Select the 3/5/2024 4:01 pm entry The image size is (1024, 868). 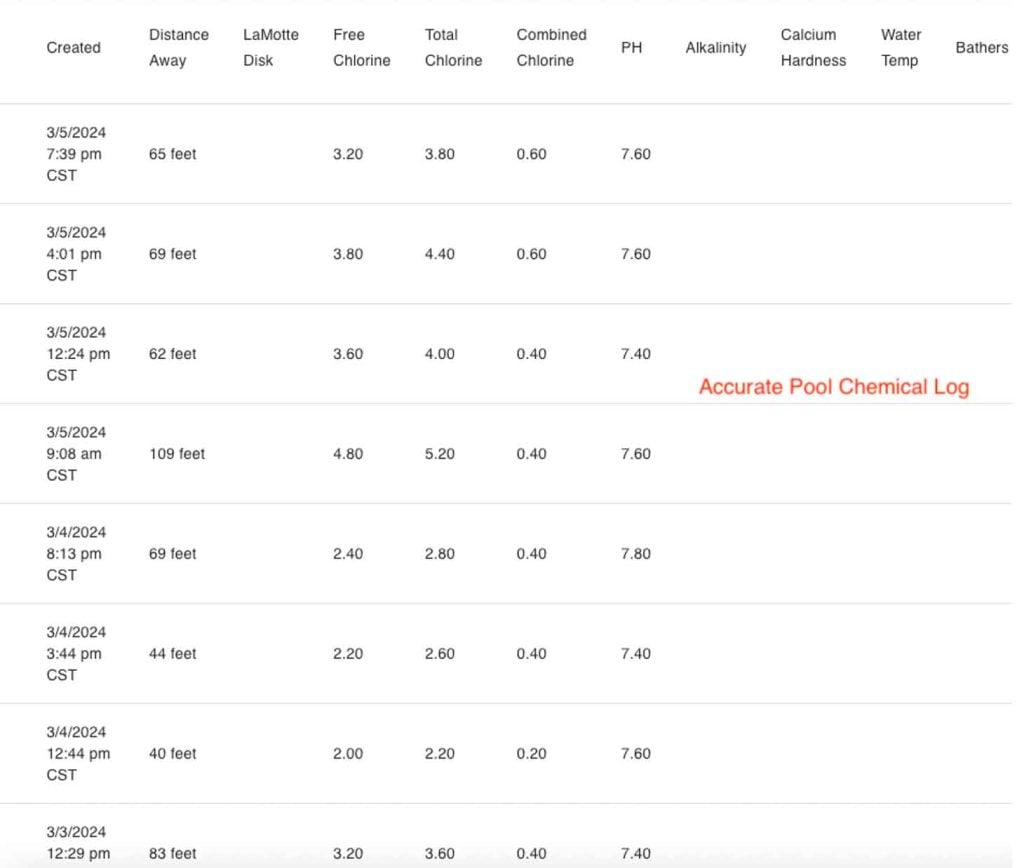point(75,254)
